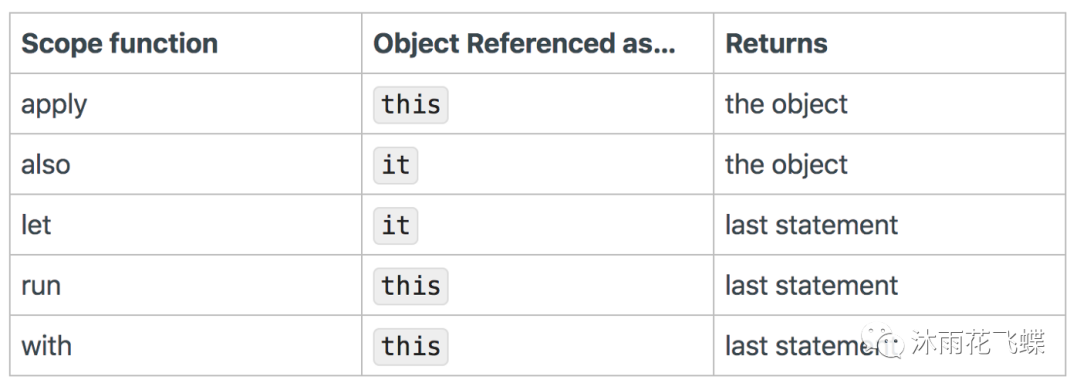Click the 'it' code tag in let row
Viewport: 1080px width, 390px height.
395,225
